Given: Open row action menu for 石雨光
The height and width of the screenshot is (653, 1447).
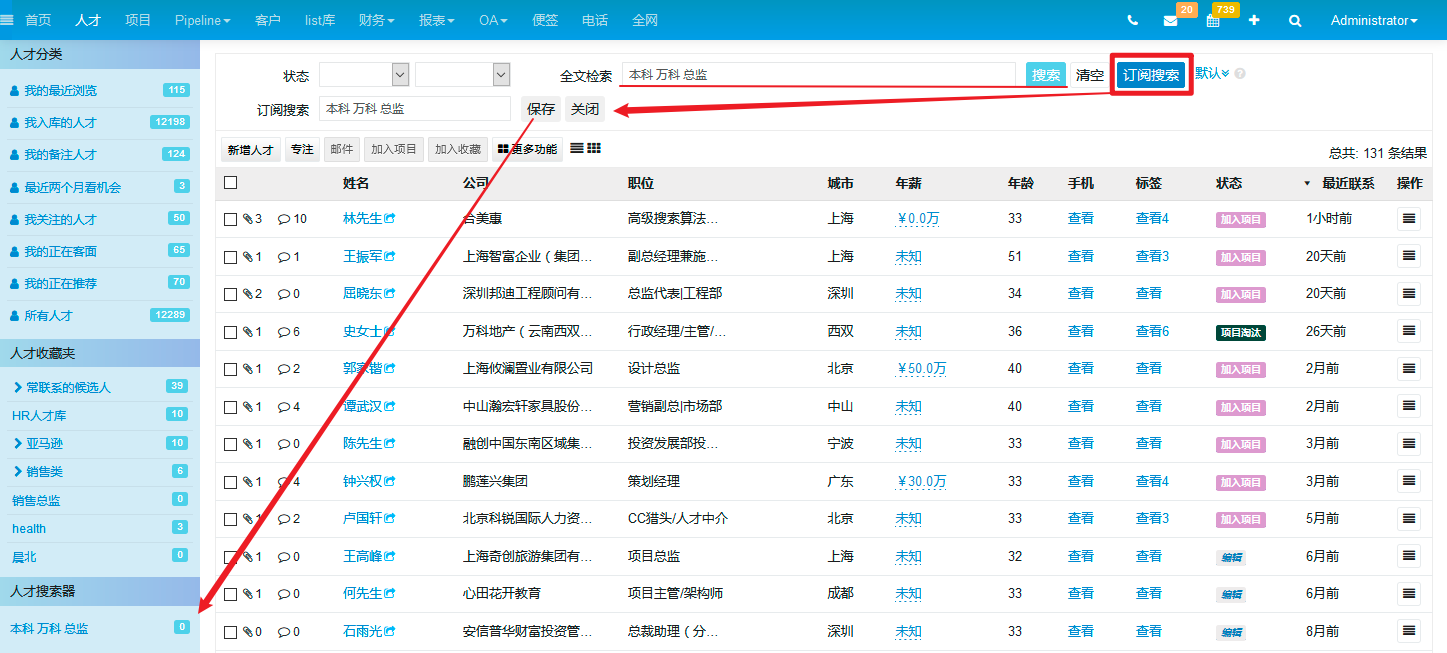Looking at the screenshot, I should 1409,631.
